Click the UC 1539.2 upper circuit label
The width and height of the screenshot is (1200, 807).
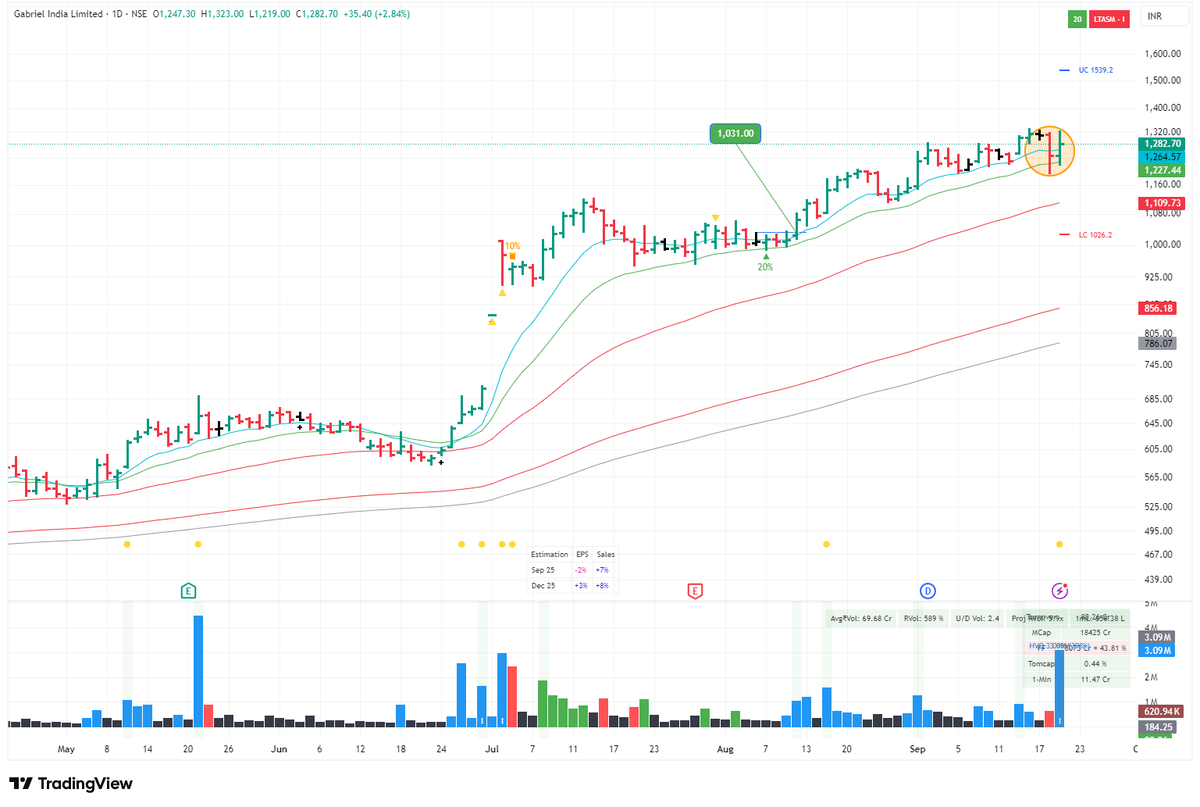click(1095, 70)
